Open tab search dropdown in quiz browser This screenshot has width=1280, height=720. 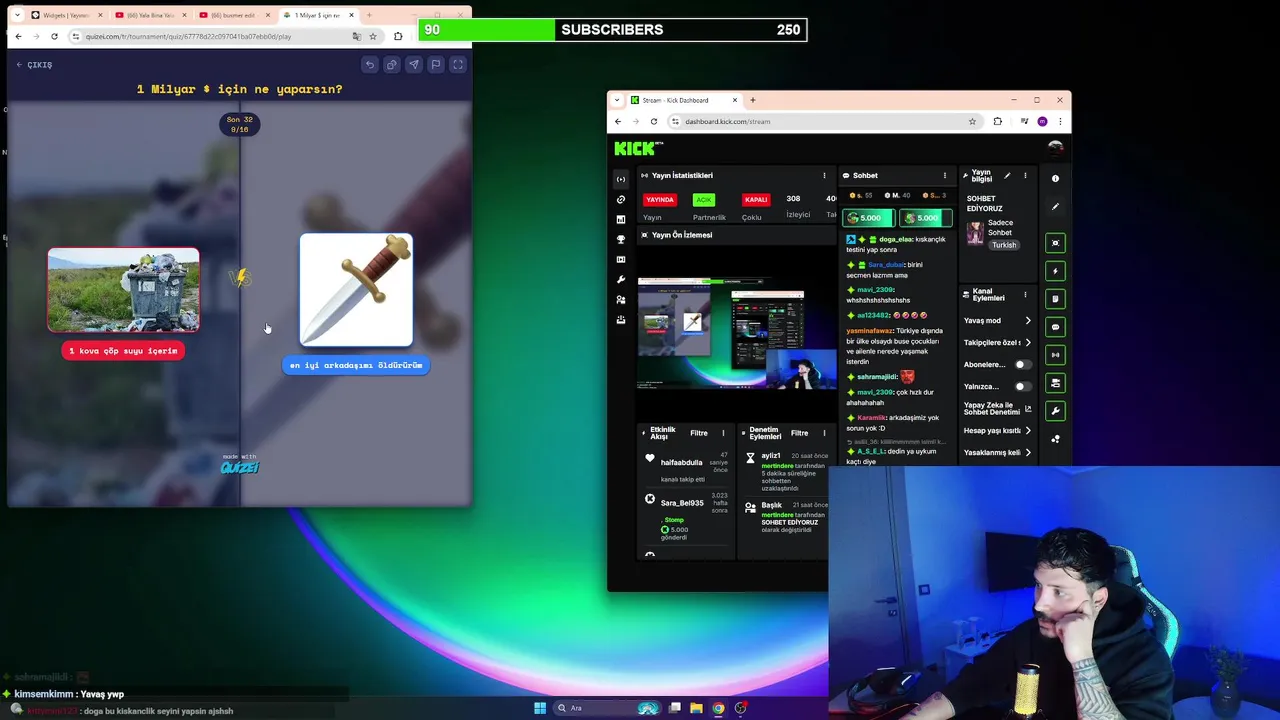click(17, 15)
